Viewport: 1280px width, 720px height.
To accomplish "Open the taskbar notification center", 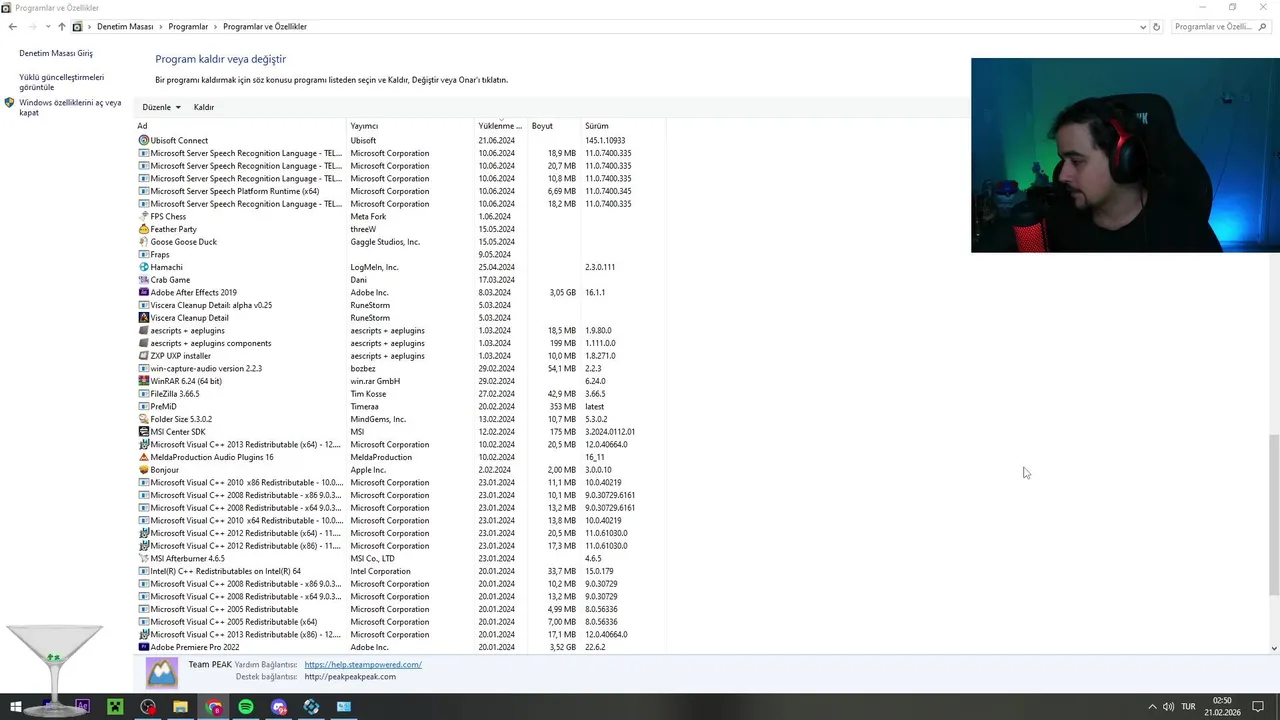I will [1258, 707].
